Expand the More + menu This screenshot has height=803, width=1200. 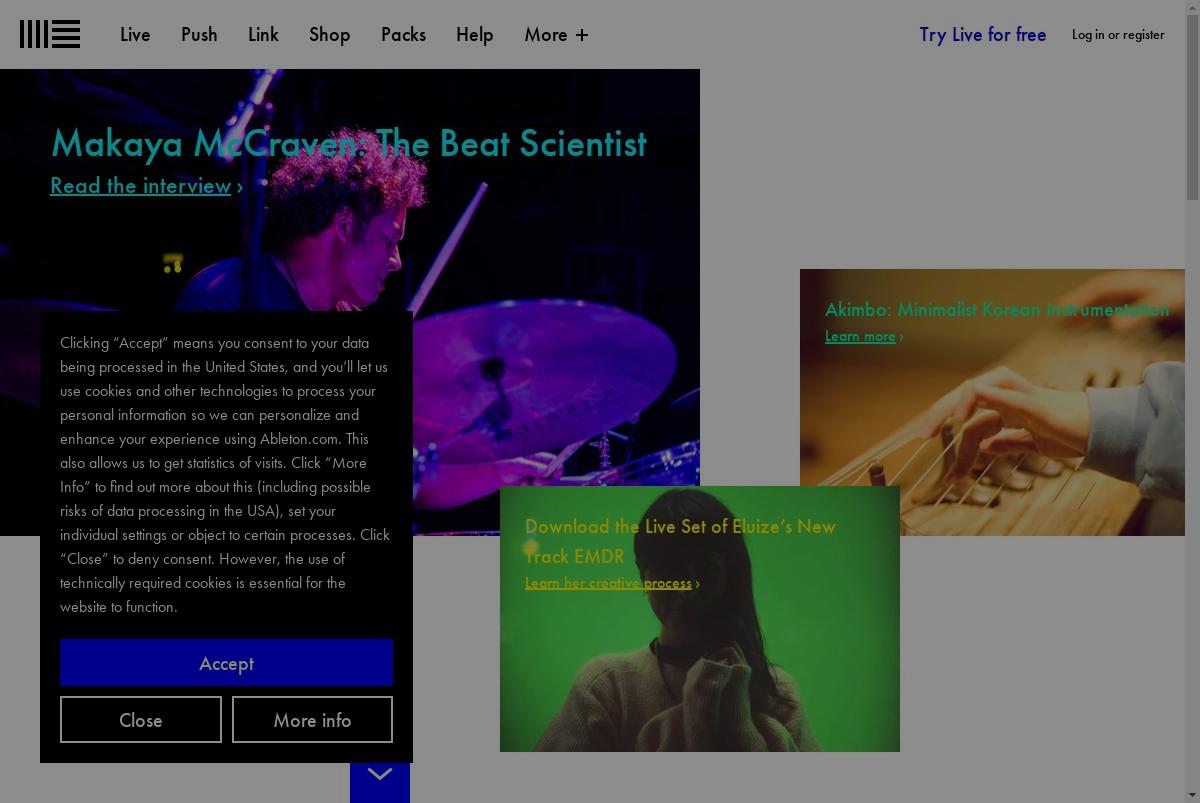coord(556,34)
